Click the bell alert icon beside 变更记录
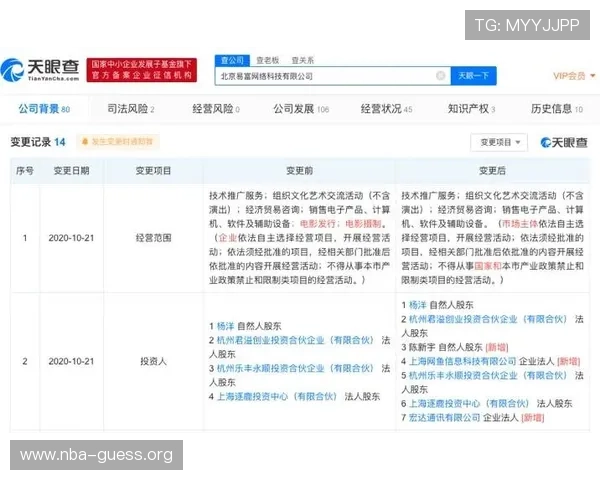 pos(85,142)
